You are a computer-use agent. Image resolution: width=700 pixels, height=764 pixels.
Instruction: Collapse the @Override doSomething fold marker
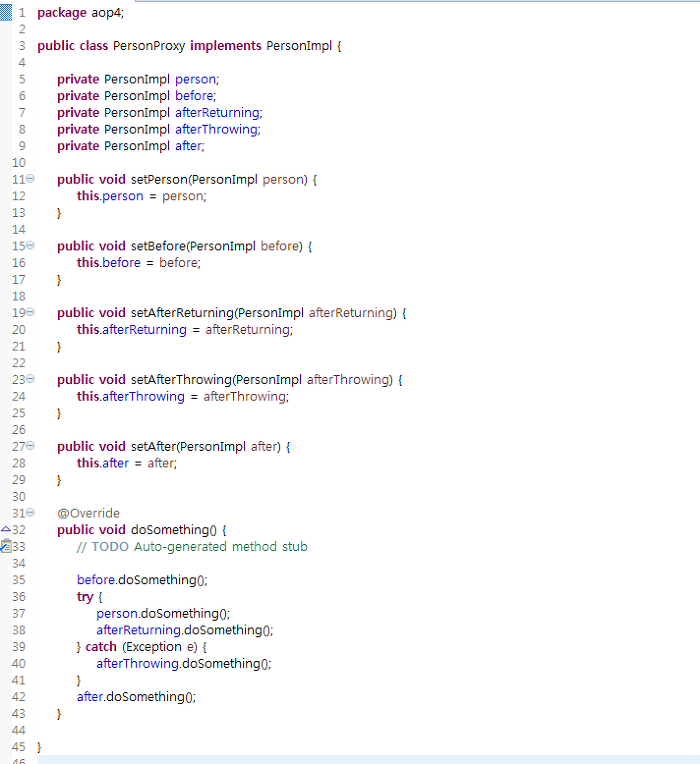point(30,512)
